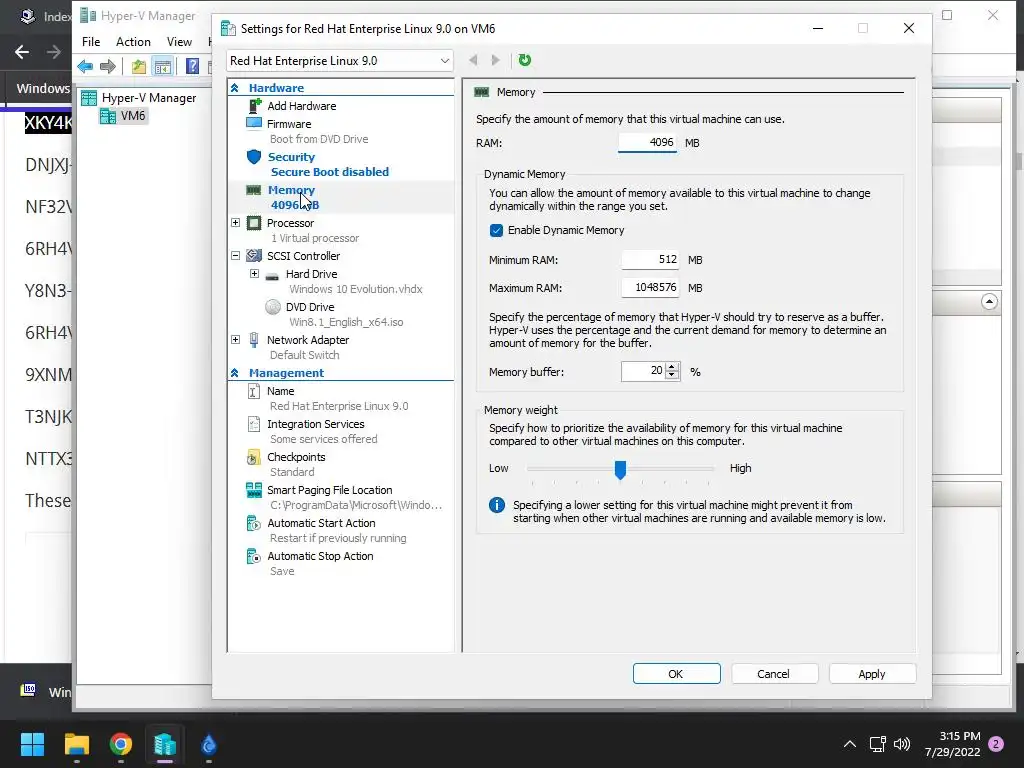The image size is (1024, 768).
Task: Click OK to save settings
Action: (x=677, y=674)
